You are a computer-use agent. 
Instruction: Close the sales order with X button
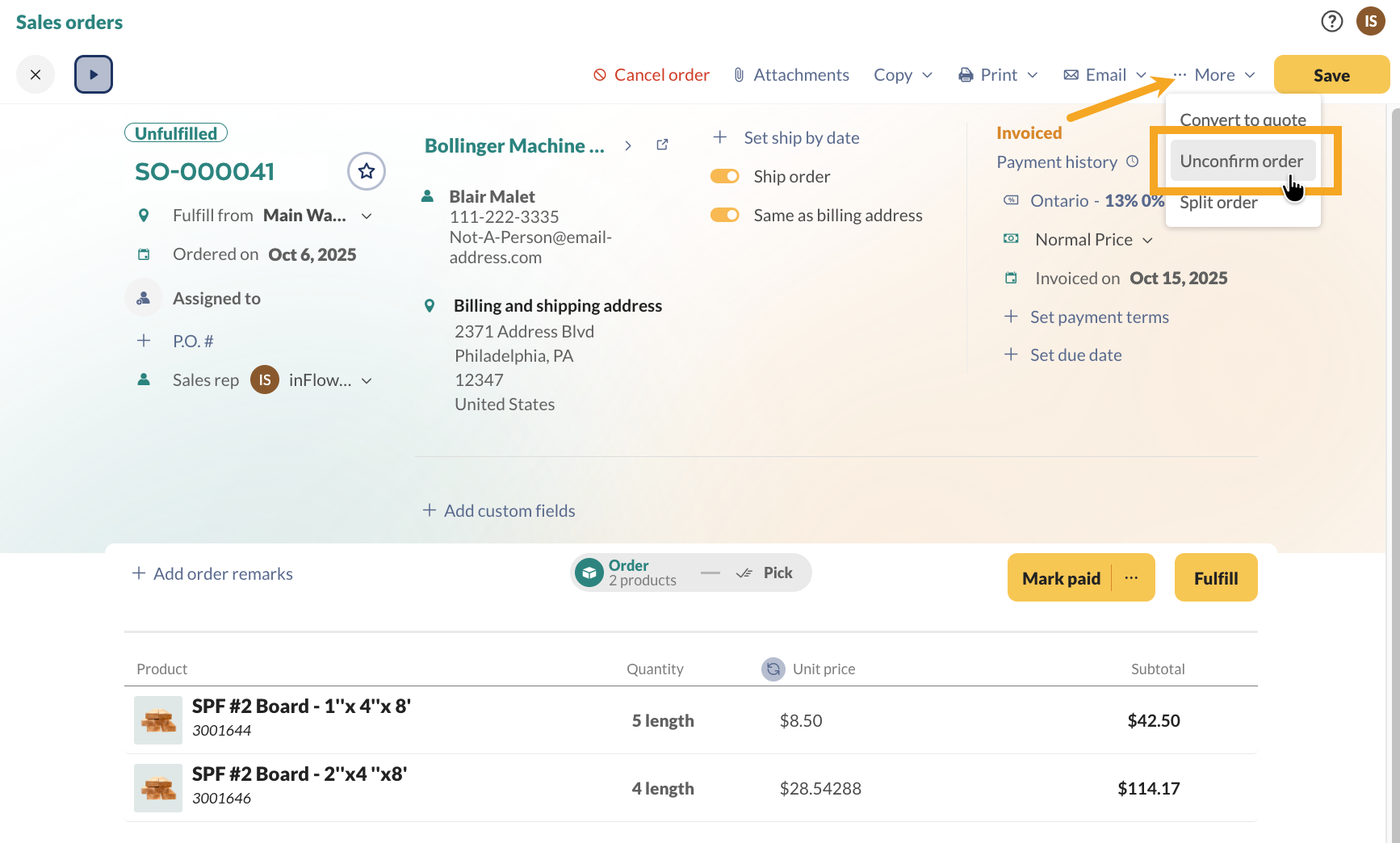[x=36, y=74]
